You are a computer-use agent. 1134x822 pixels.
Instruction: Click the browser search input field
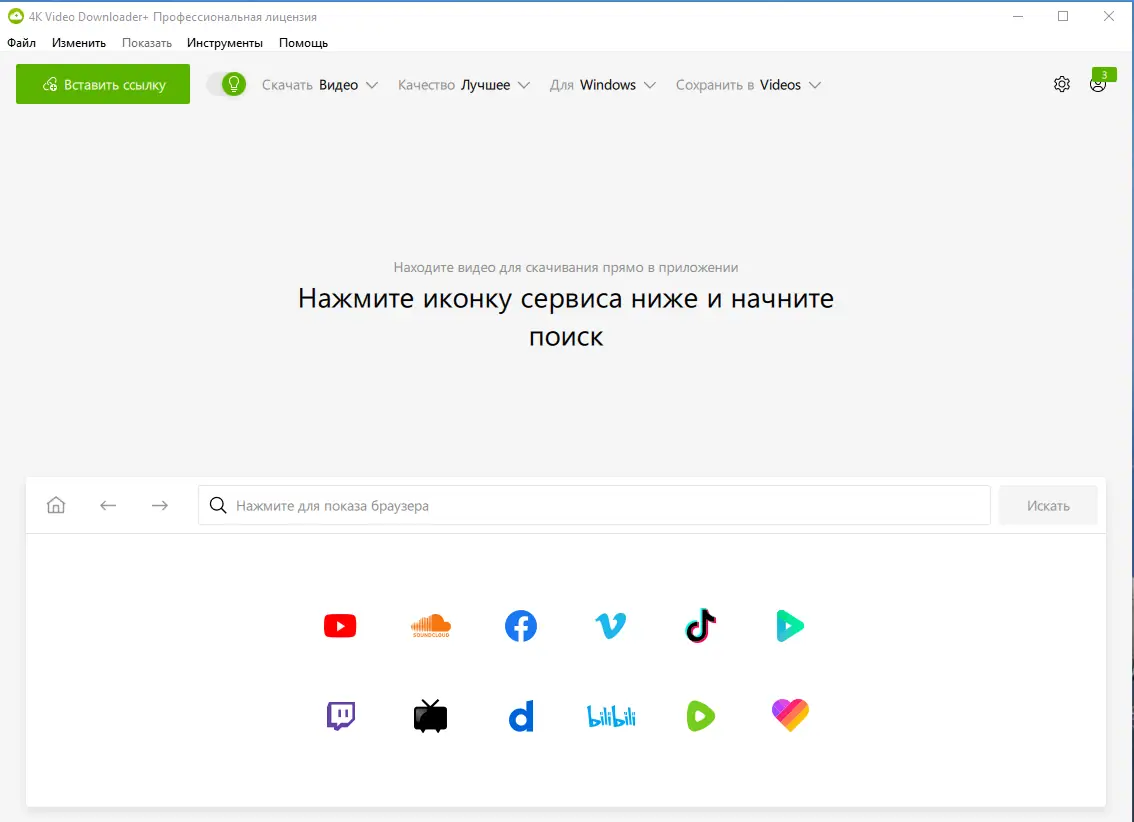[x=595, y=505]
